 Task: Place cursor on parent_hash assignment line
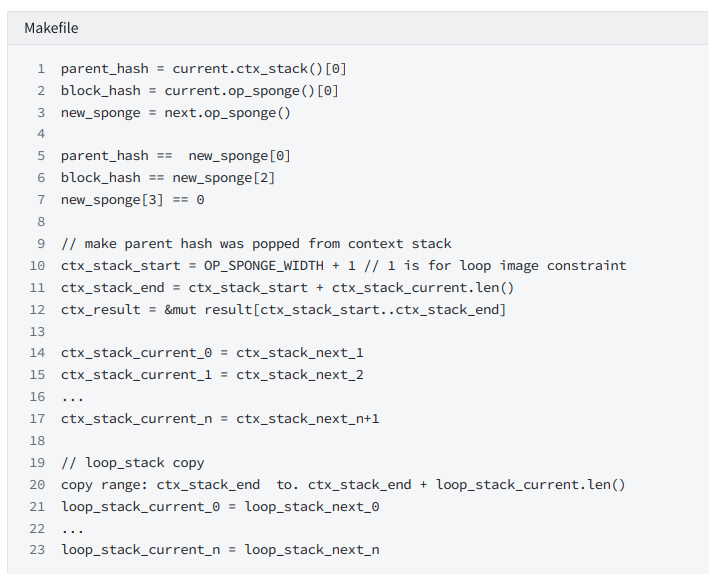[203, 69]
